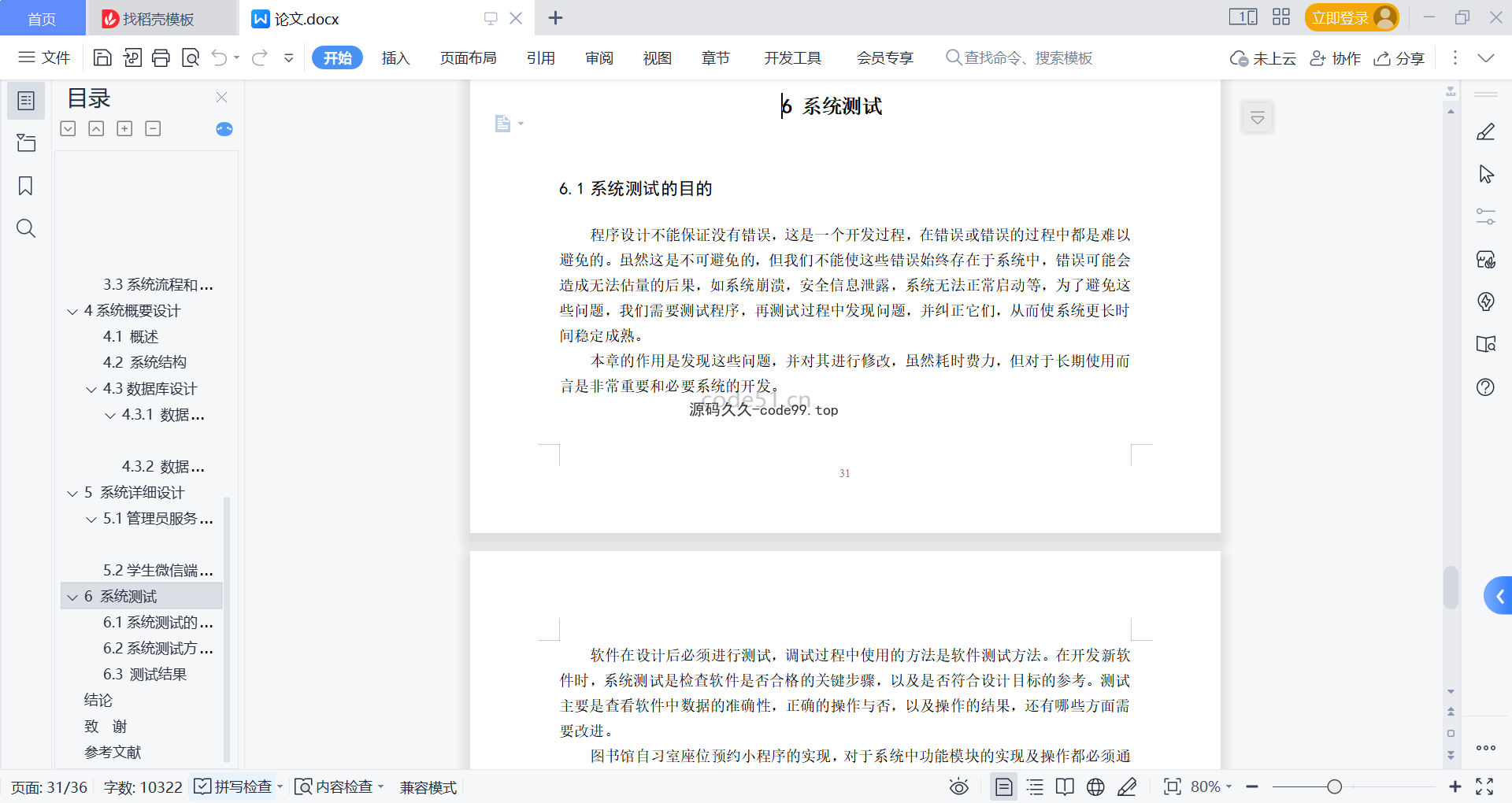Image resolution: width=1512 pixels, height=803 pixels.
Task: Click the 立即登录 button
Action: pos(1351,17)
